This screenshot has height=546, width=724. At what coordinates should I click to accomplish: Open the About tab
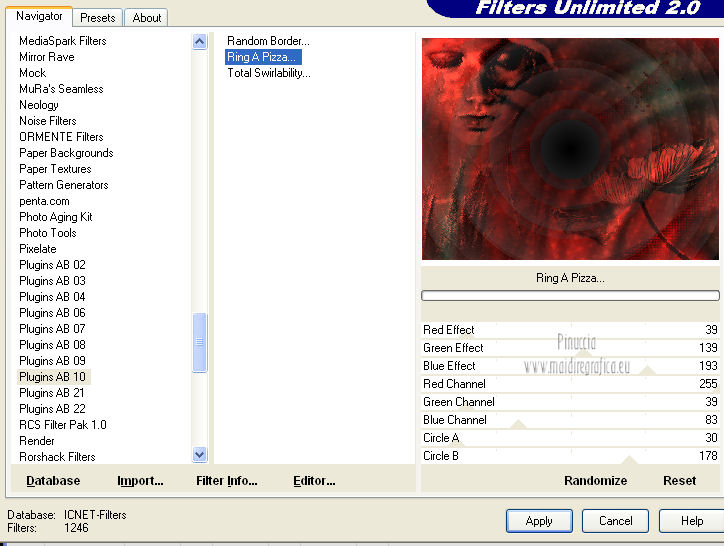(146, 18)
